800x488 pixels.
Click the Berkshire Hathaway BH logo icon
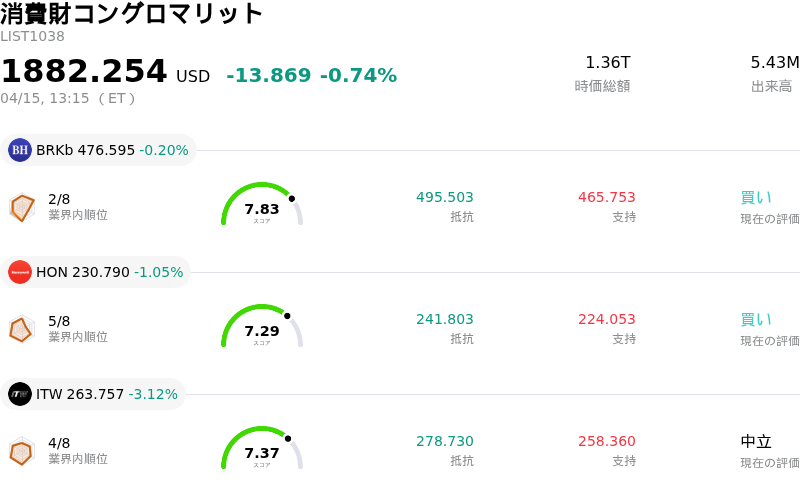(20, 150)
